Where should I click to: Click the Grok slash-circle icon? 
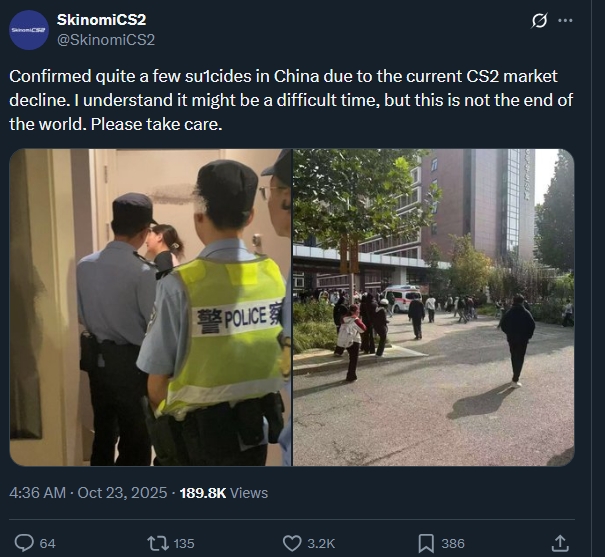[x=539, y=20]
